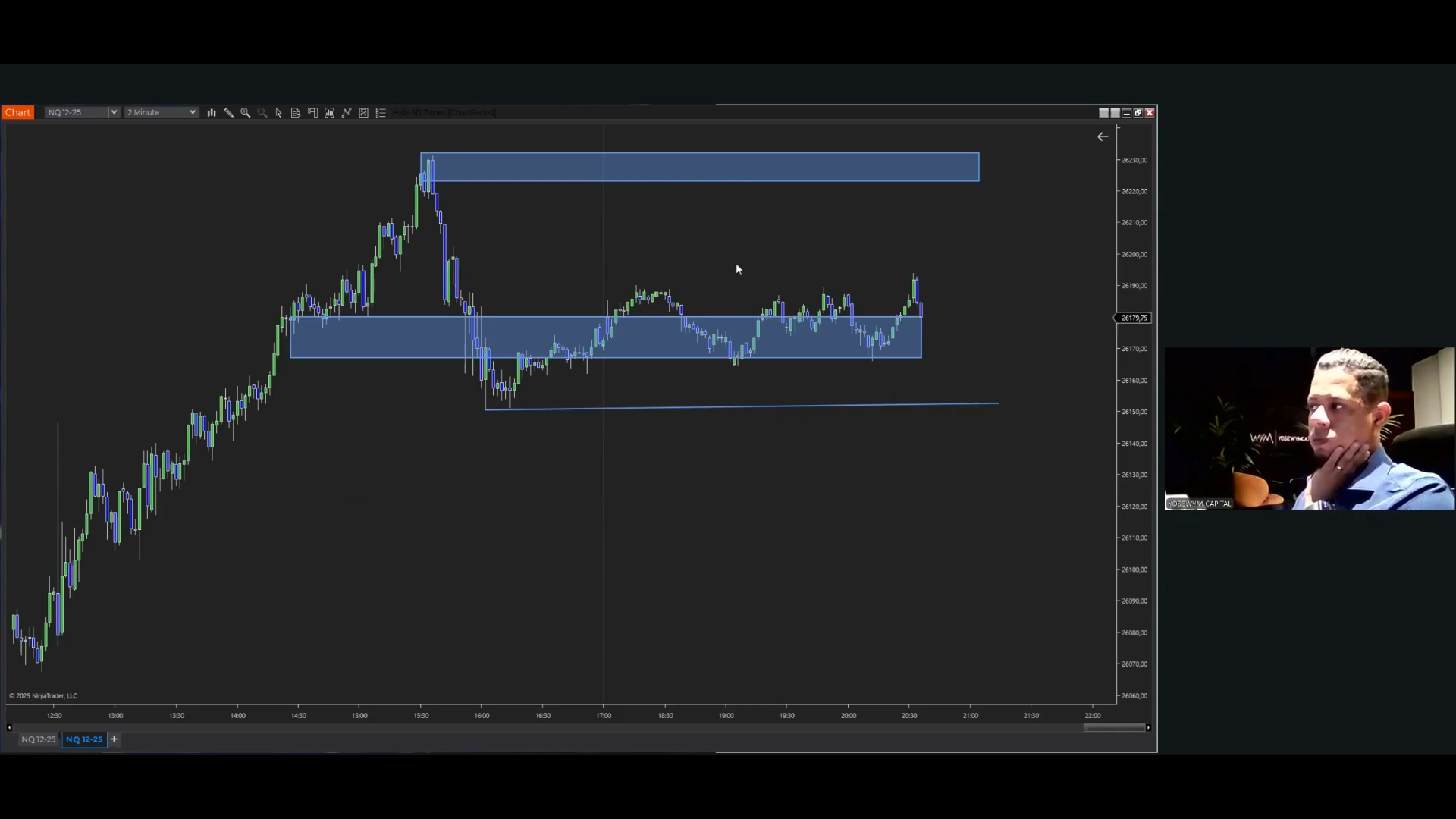The image size is (1456, 819).
Task: Open the 2 Minute interval dropdown
Action: (x=193, y=112)
